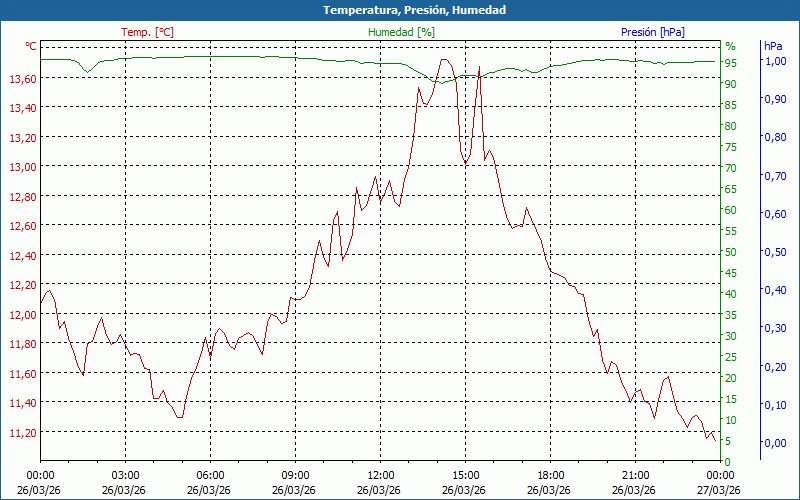
Task: Click the °C unit on temperature axis
Action: [31, 47]
